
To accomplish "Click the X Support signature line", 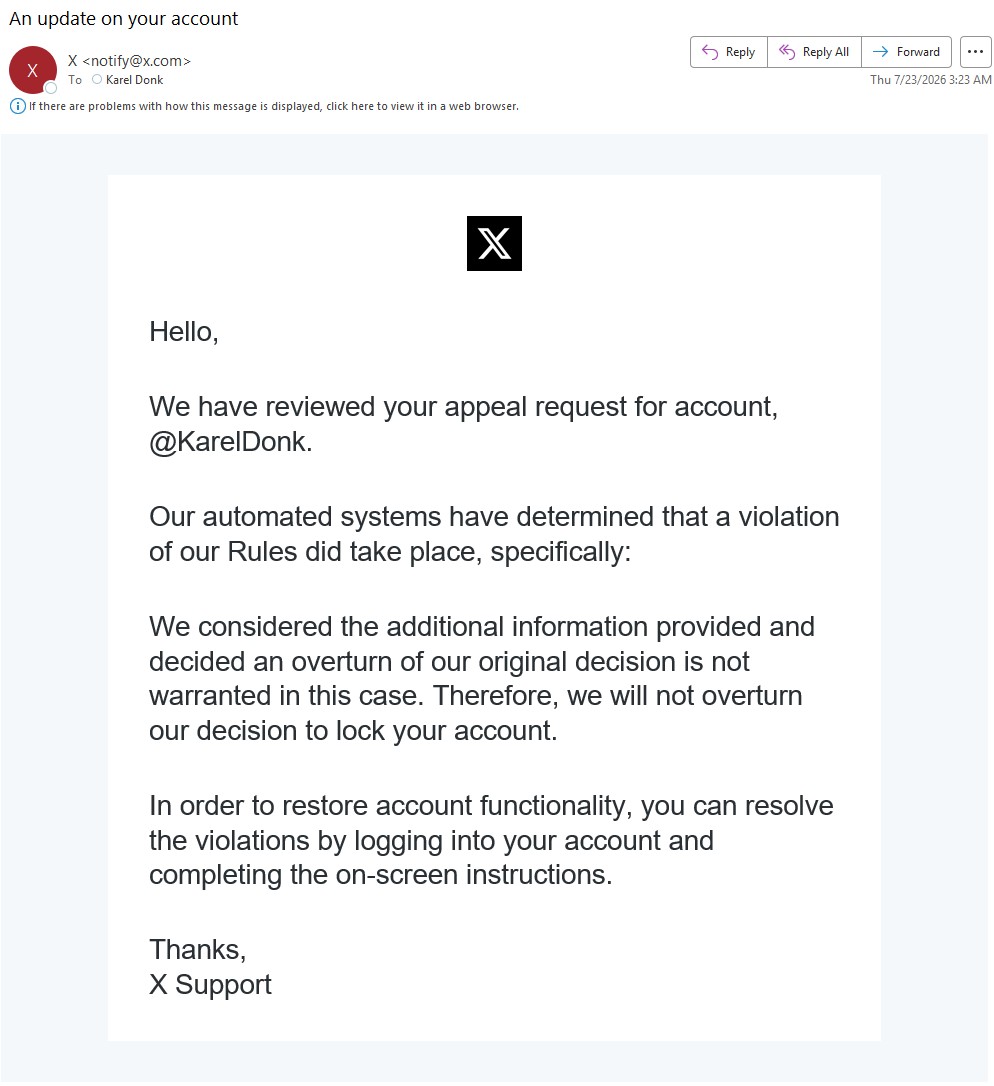I will coord(210,984).
